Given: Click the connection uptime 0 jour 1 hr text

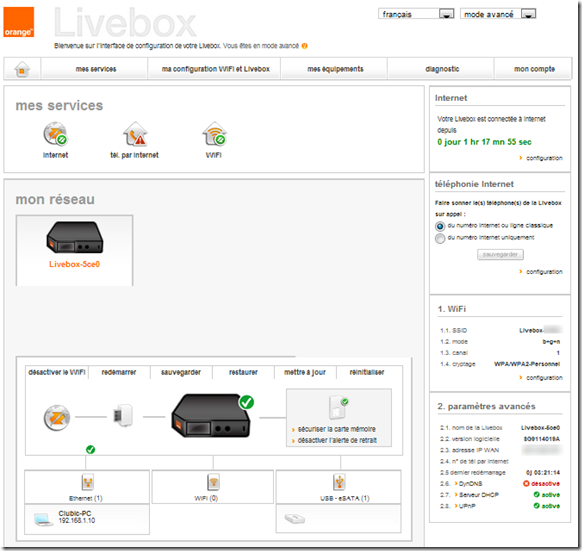Looking at the screenshot, I should coord(484,142).
